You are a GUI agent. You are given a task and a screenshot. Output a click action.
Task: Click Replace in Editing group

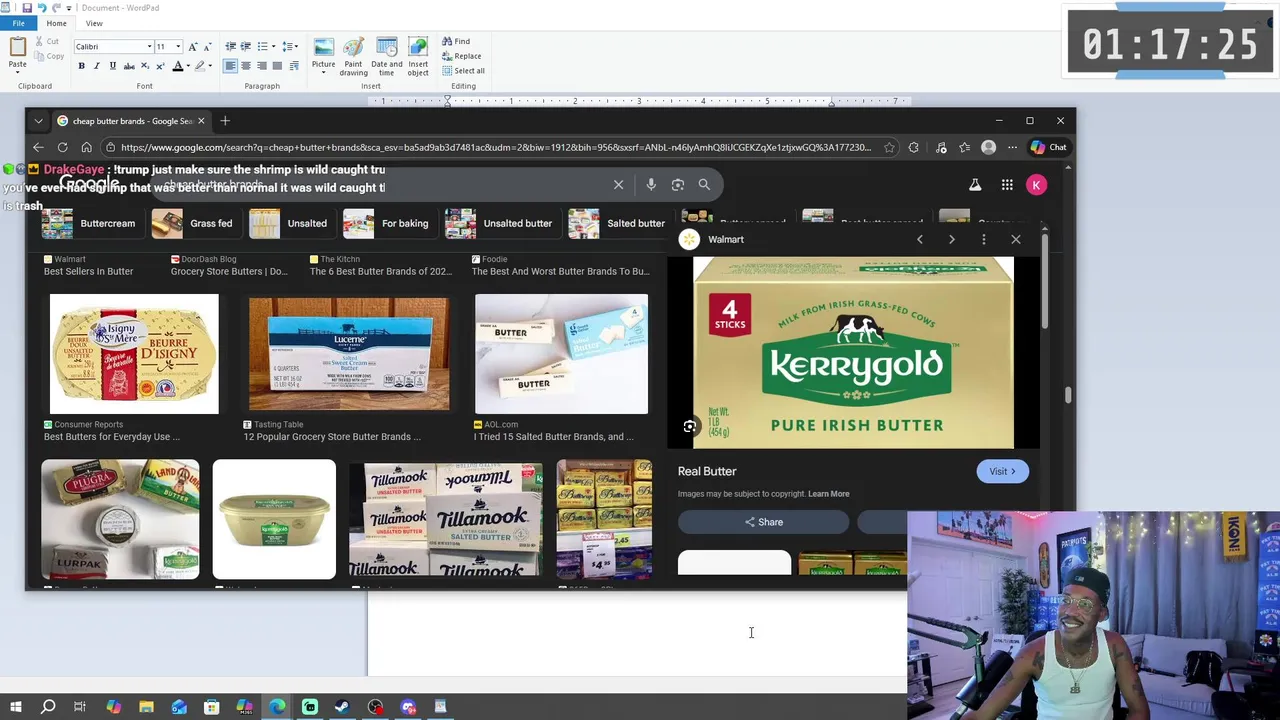tap(461, 56)
